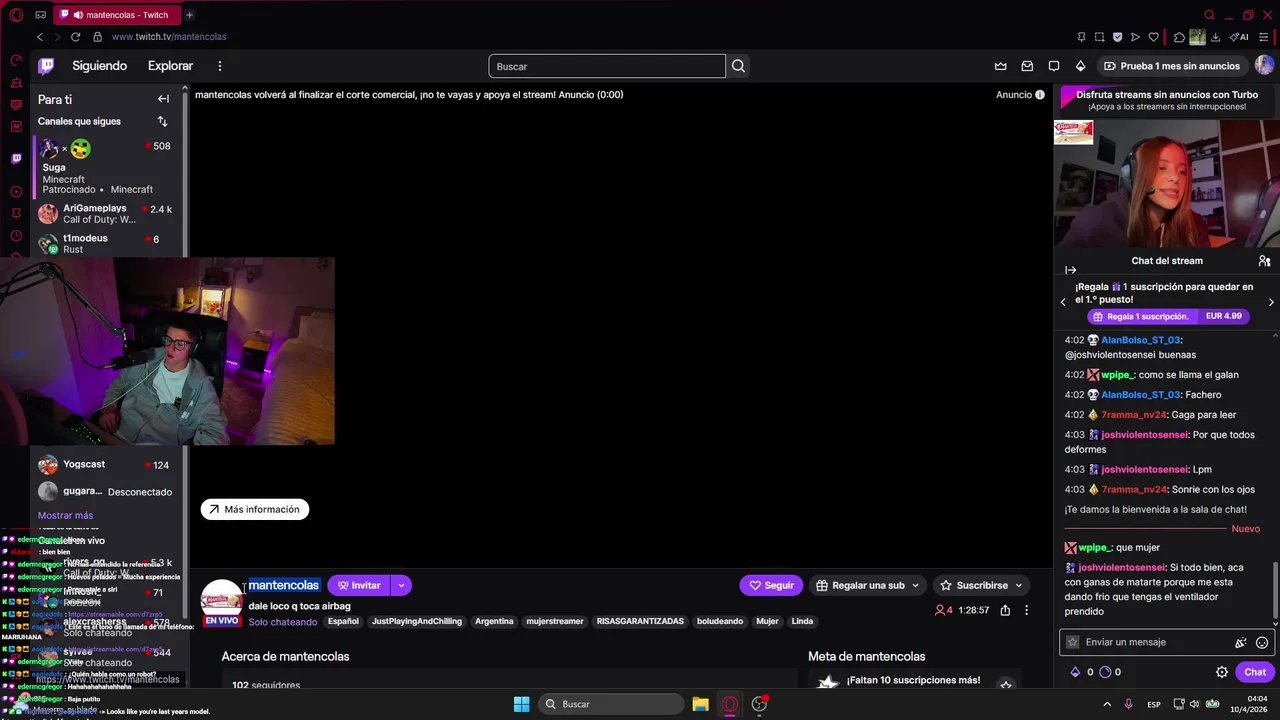Send message with the Chat button
The height and width of the screenshot is (720, 1280).
(x=1255, y=672)
